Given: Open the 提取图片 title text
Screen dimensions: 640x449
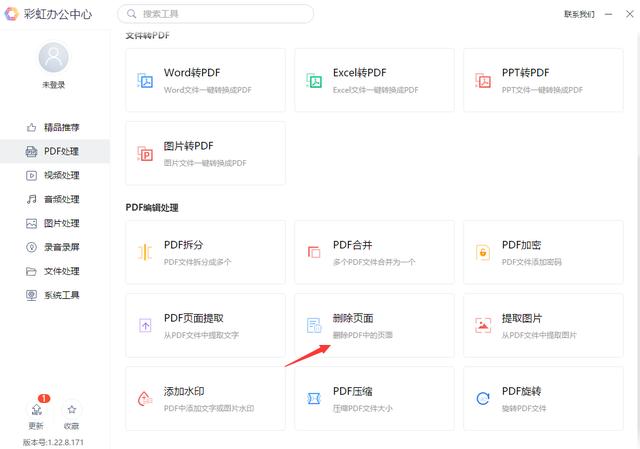Looking at the screenshot, I should (522, 318).
